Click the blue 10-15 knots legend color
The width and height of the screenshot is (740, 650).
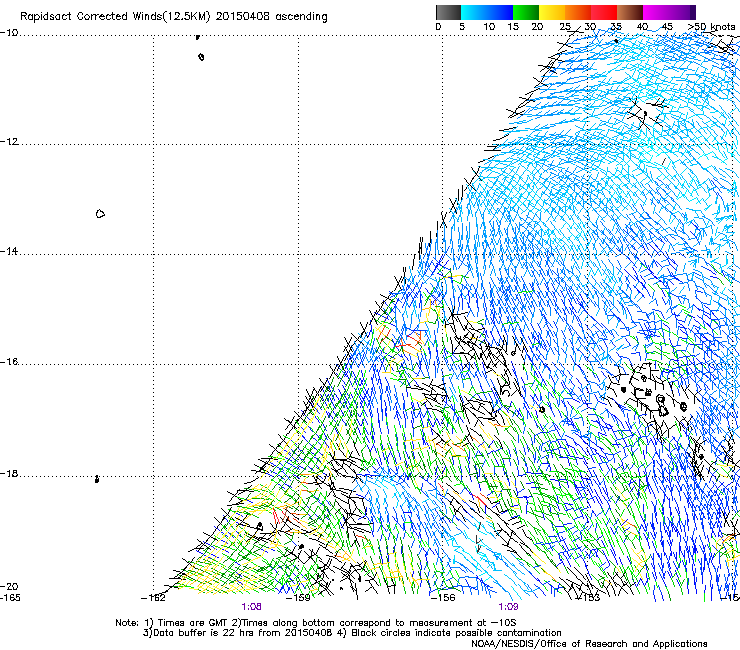(x=500, y=12)
